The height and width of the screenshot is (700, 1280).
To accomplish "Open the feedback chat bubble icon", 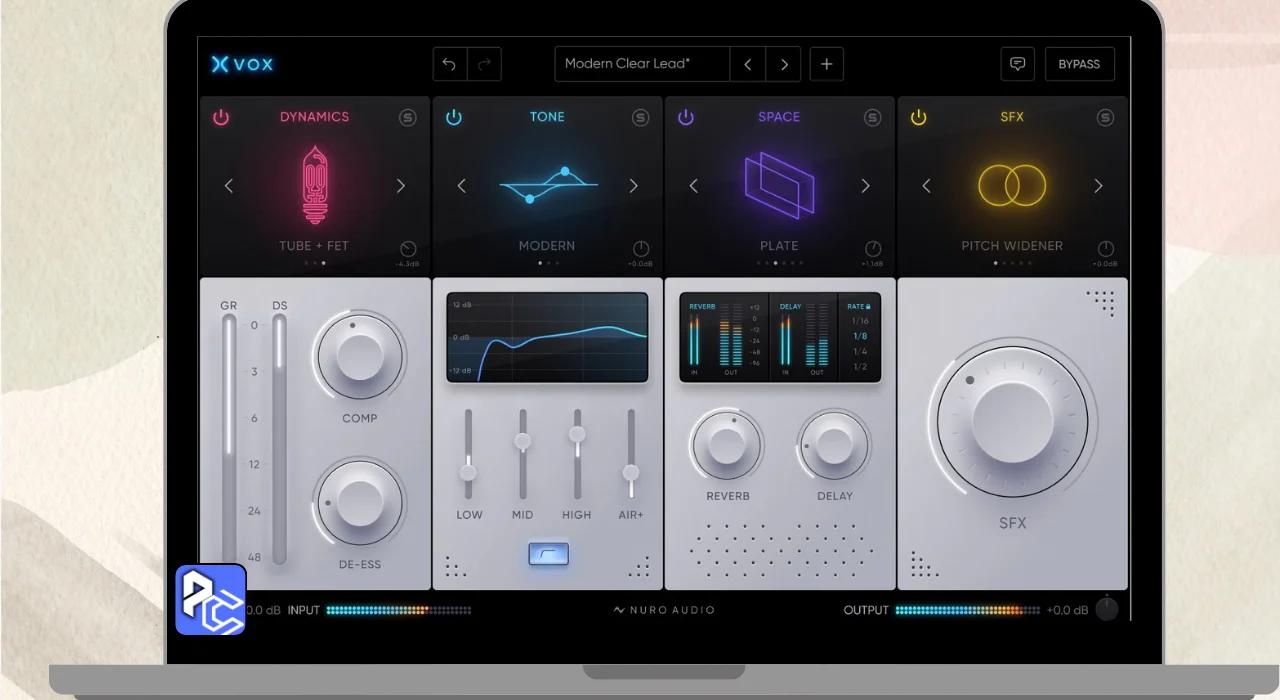I will tap(1017, 64).
